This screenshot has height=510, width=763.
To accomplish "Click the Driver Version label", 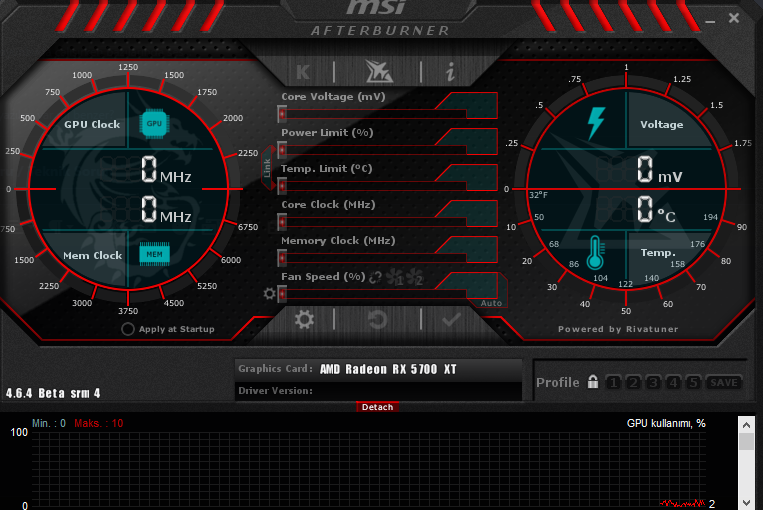I will pyautogui.click(x=275, y=391).
